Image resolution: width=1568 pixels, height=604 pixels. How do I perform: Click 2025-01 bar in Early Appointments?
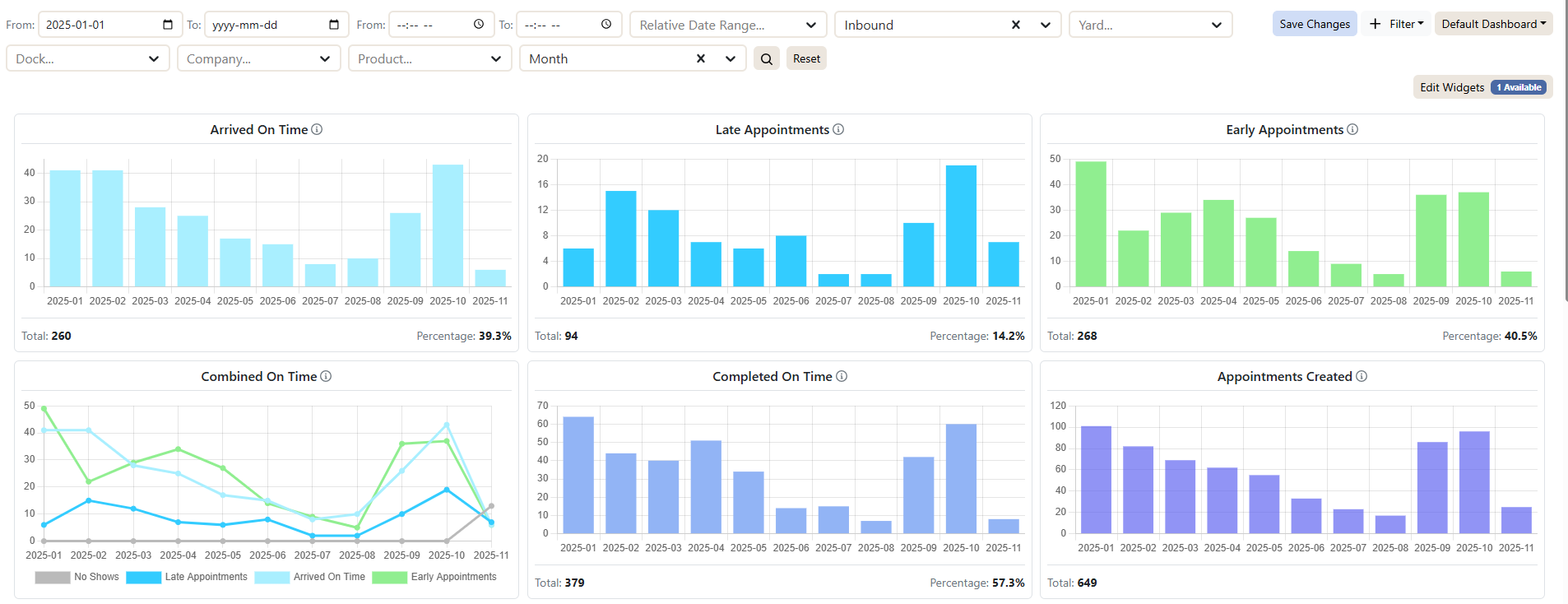click(x=1091, y=224)
